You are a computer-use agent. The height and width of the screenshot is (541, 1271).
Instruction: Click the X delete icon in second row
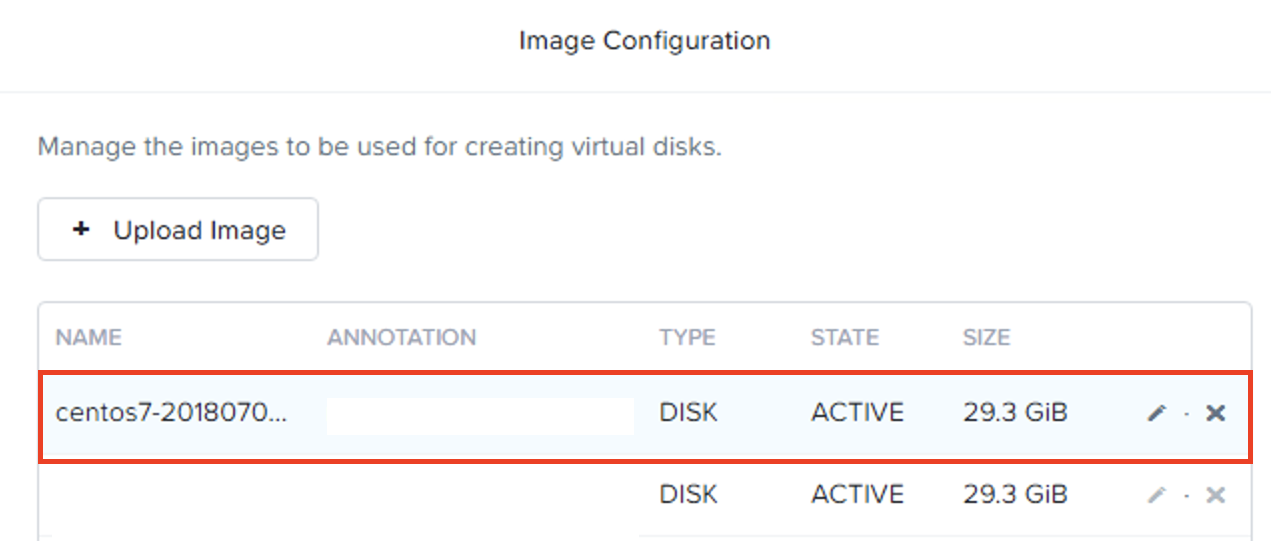click(1215, 495)
